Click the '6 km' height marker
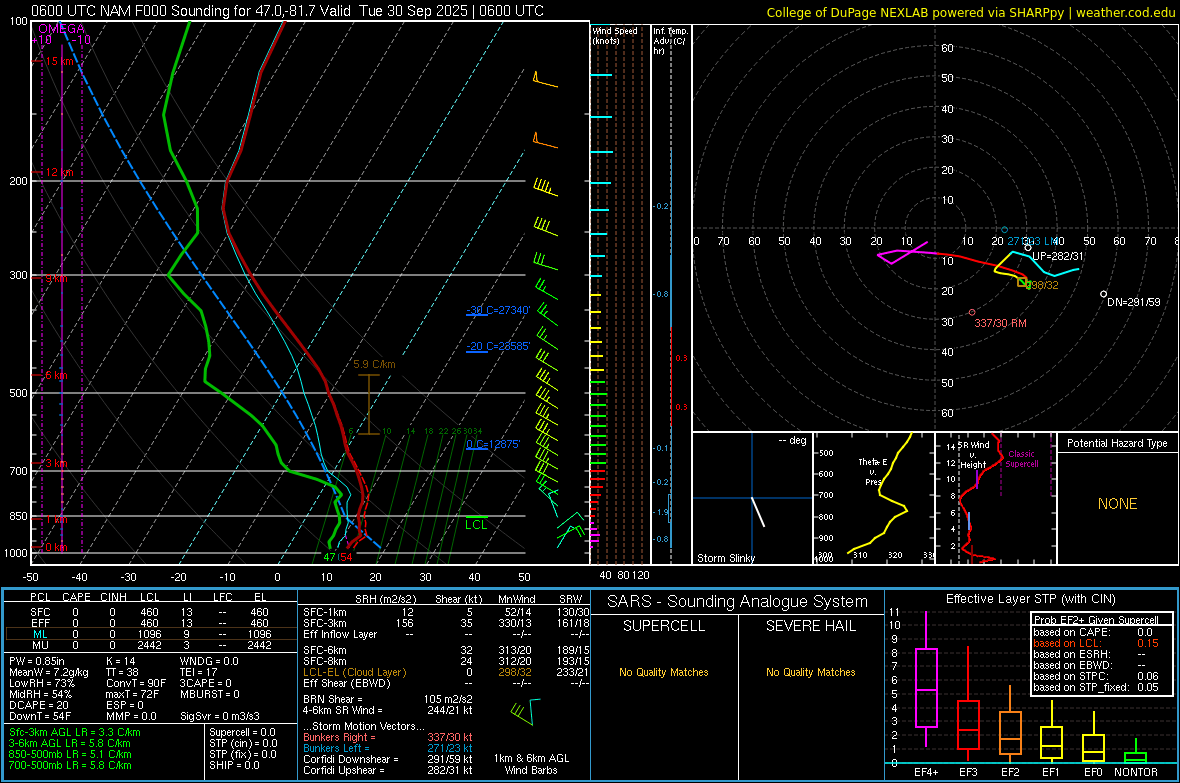This screenshot has width=1180, height=783. tap(56, 375)
